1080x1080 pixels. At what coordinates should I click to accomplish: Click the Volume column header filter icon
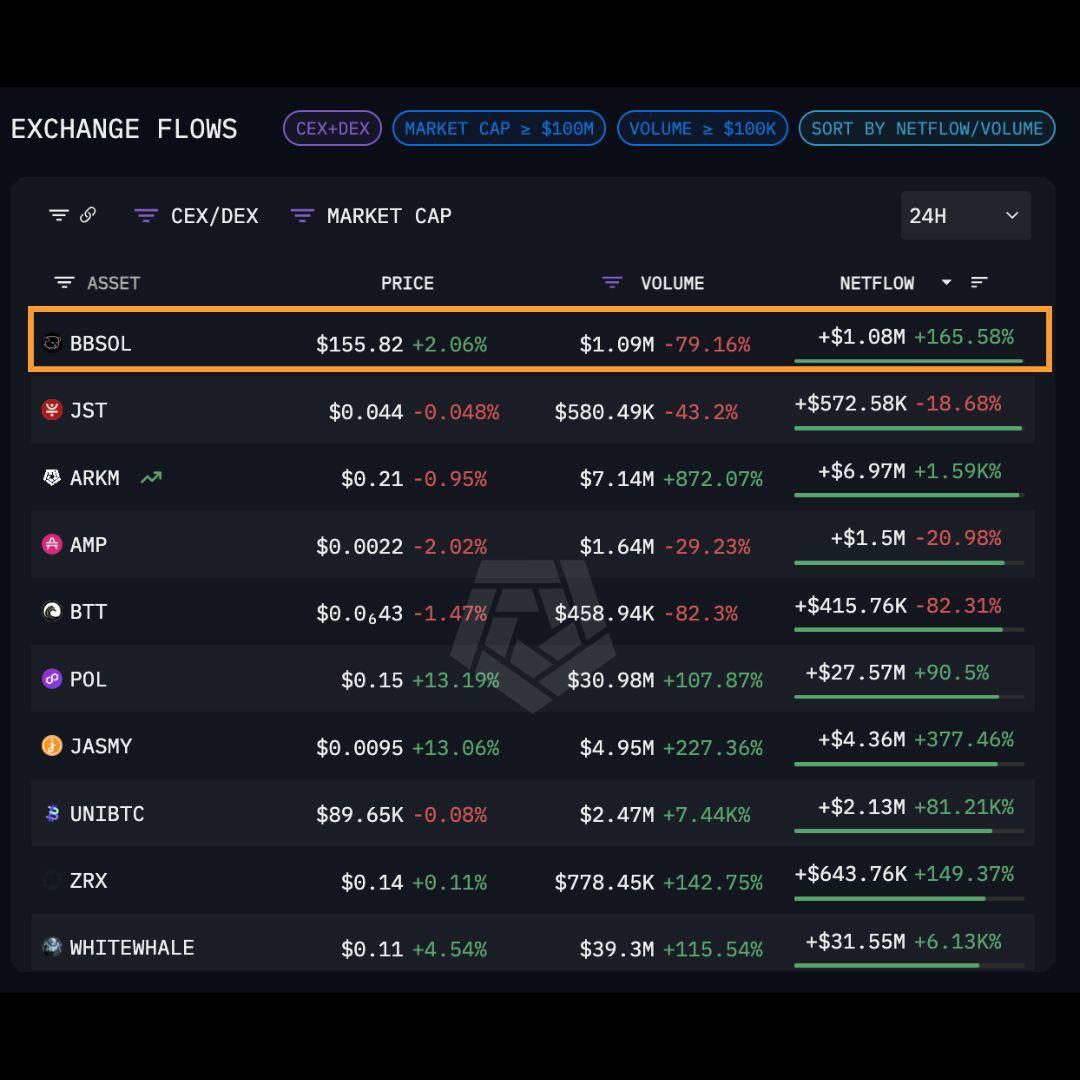point(612,283)
